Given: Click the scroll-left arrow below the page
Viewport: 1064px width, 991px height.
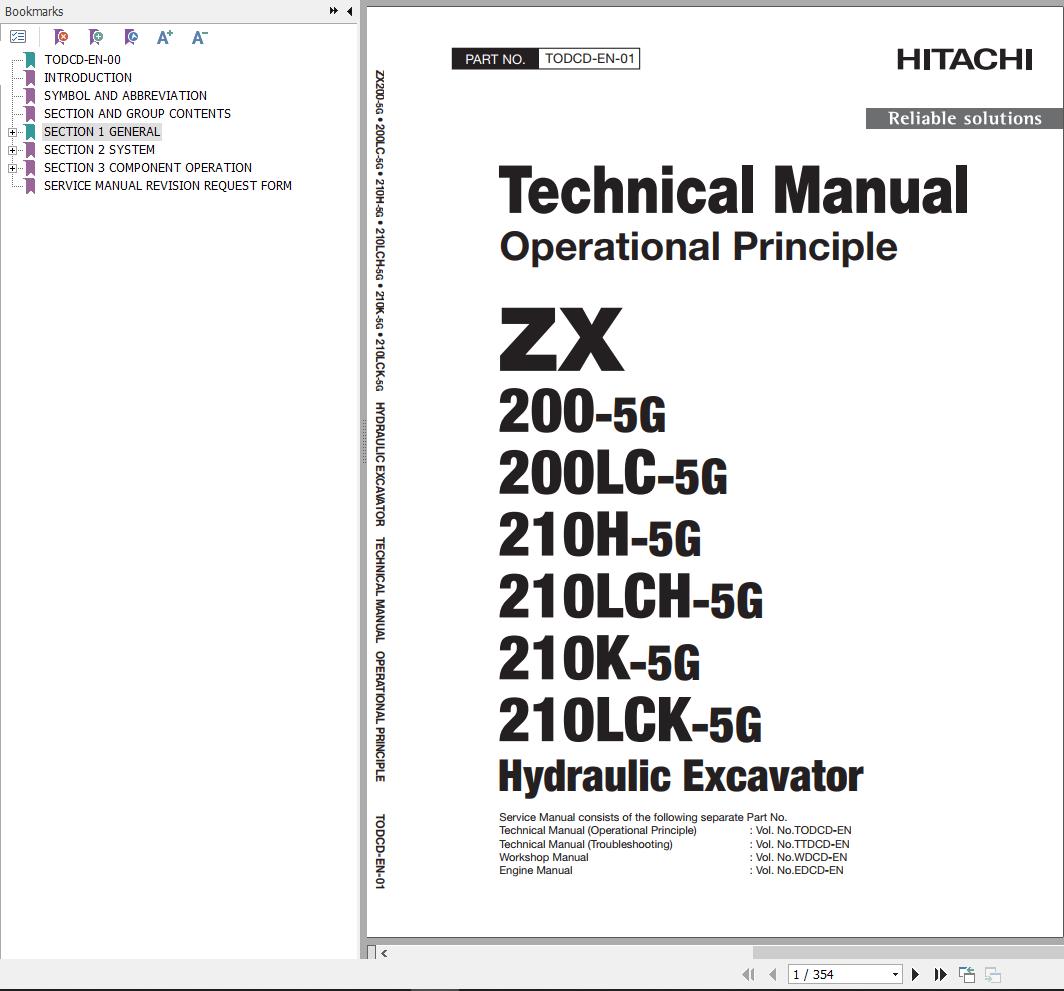Looking at the screenshot, I should point(384,953).
